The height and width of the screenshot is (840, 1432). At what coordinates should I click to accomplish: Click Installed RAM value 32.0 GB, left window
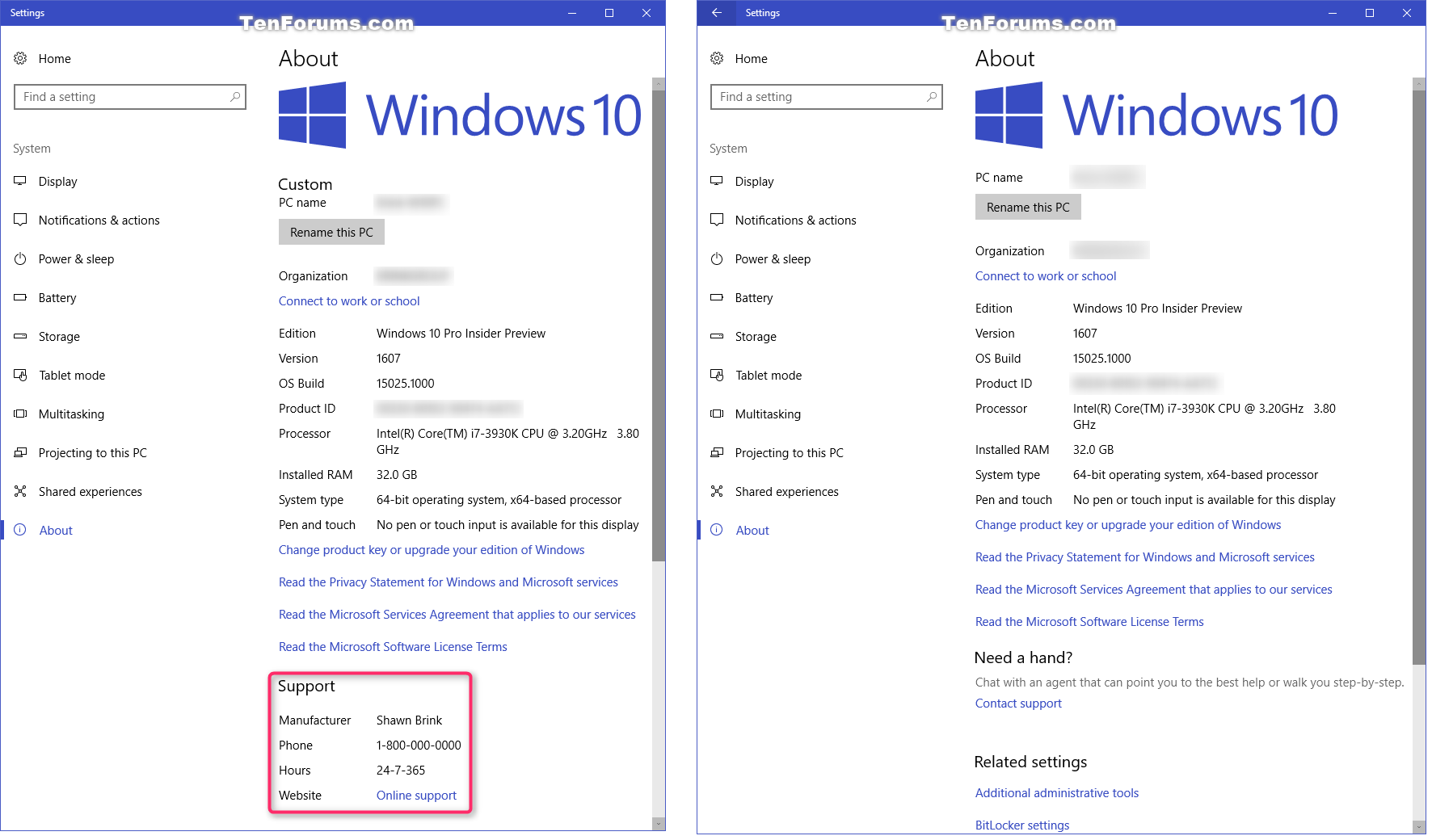(x=397, y=475)
